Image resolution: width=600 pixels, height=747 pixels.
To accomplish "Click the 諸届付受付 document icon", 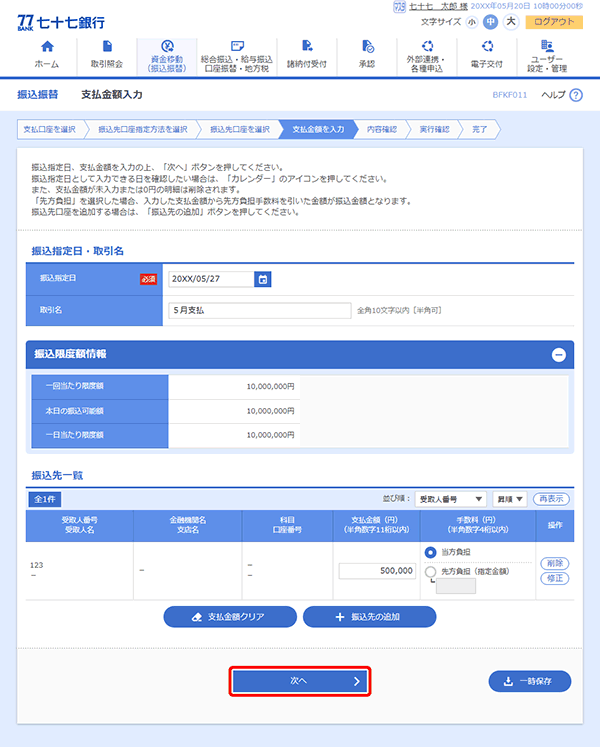I will 306,47.
